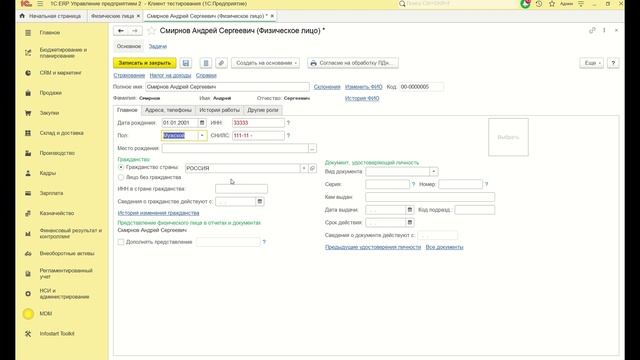Open the Зарплата section

pos(51,193)
